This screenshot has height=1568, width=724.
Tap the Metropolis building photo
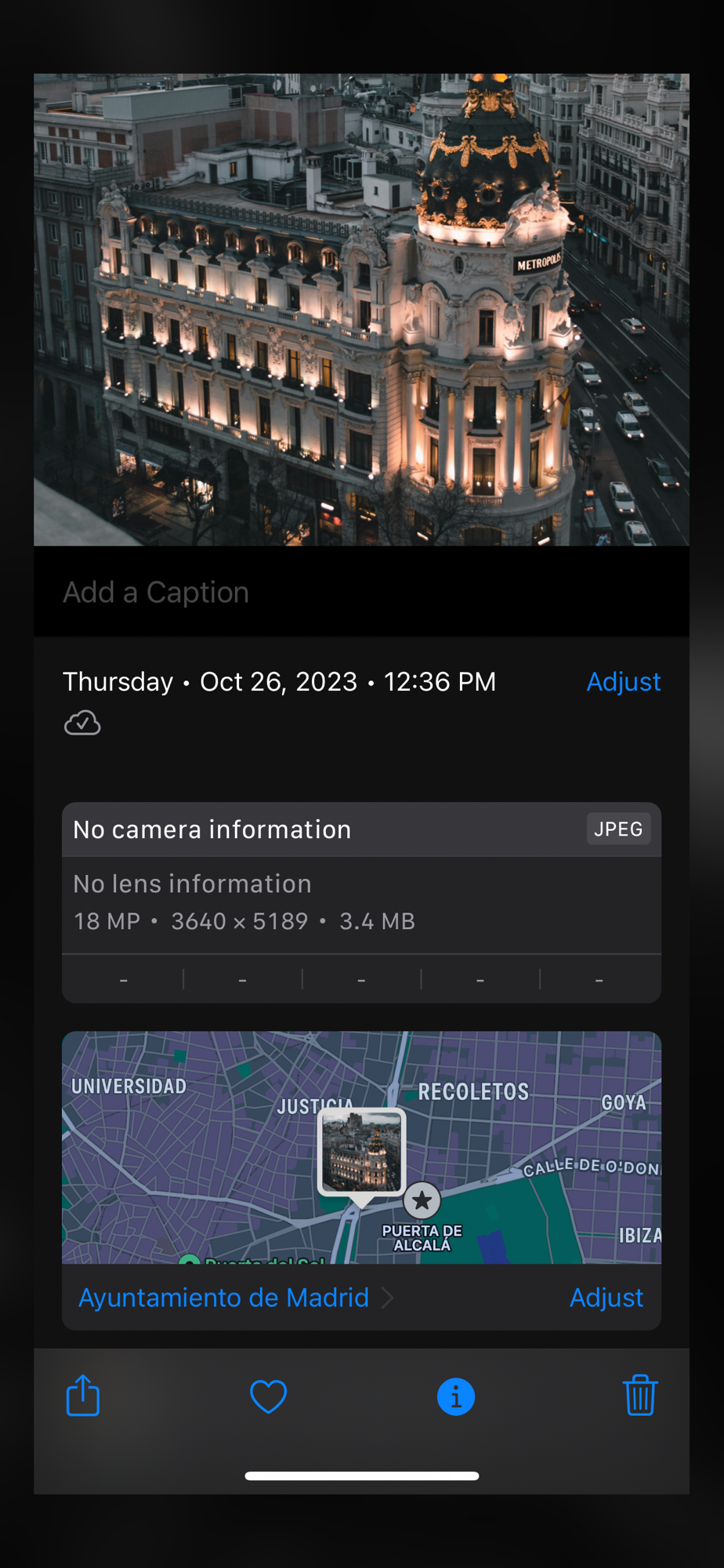pyautogui.click(x=361, y=310)
